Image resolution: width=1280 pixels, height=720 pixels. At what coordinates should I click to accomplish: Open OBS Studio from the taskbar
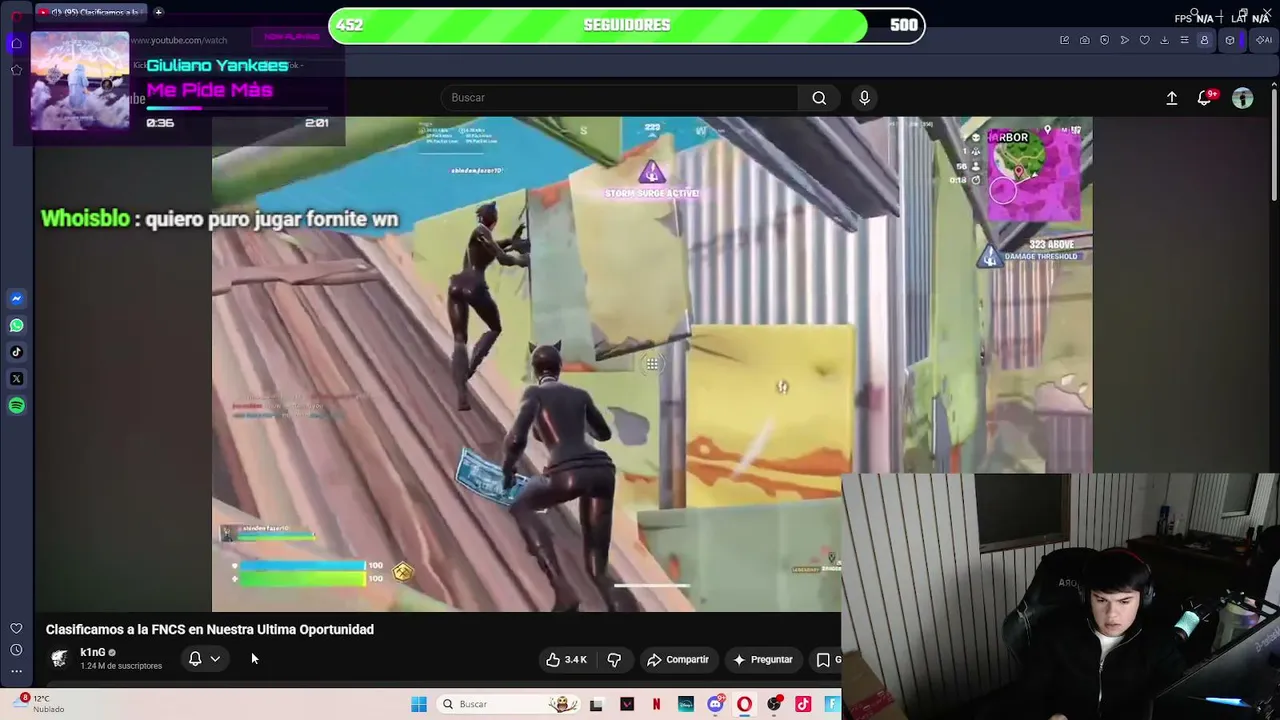[x=774, y=704]
